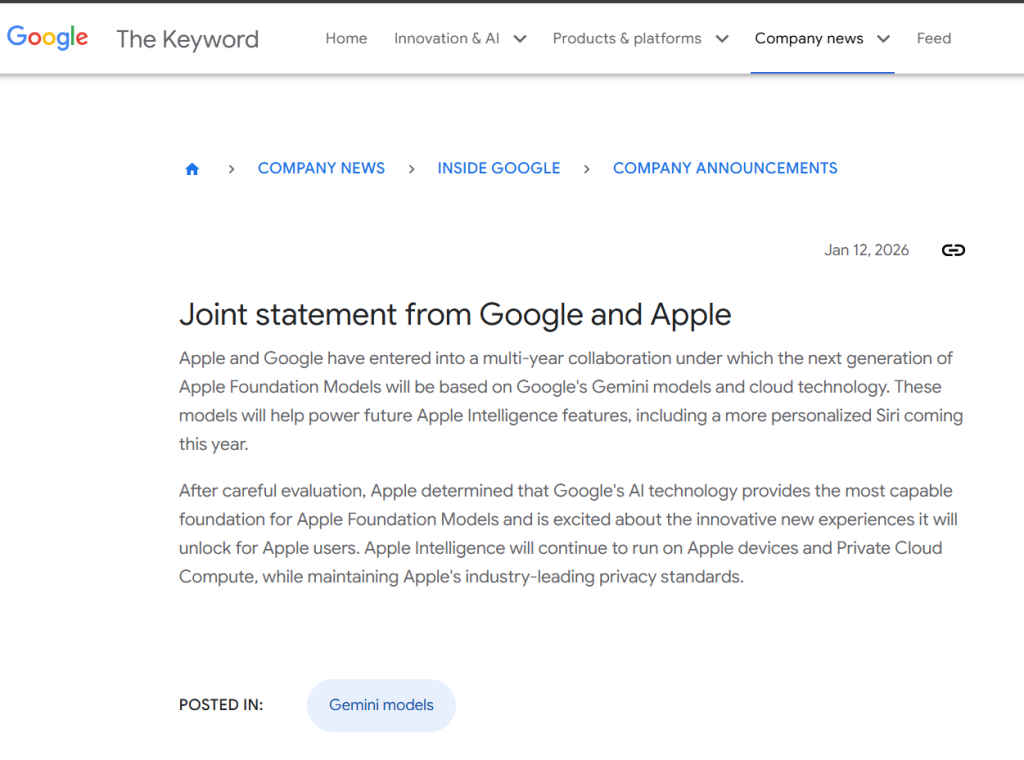Click the paragraph starting 'After careful evaluation'
Image resolution: width=1024 pixels, height=760 pixels.
pos(568,533)
